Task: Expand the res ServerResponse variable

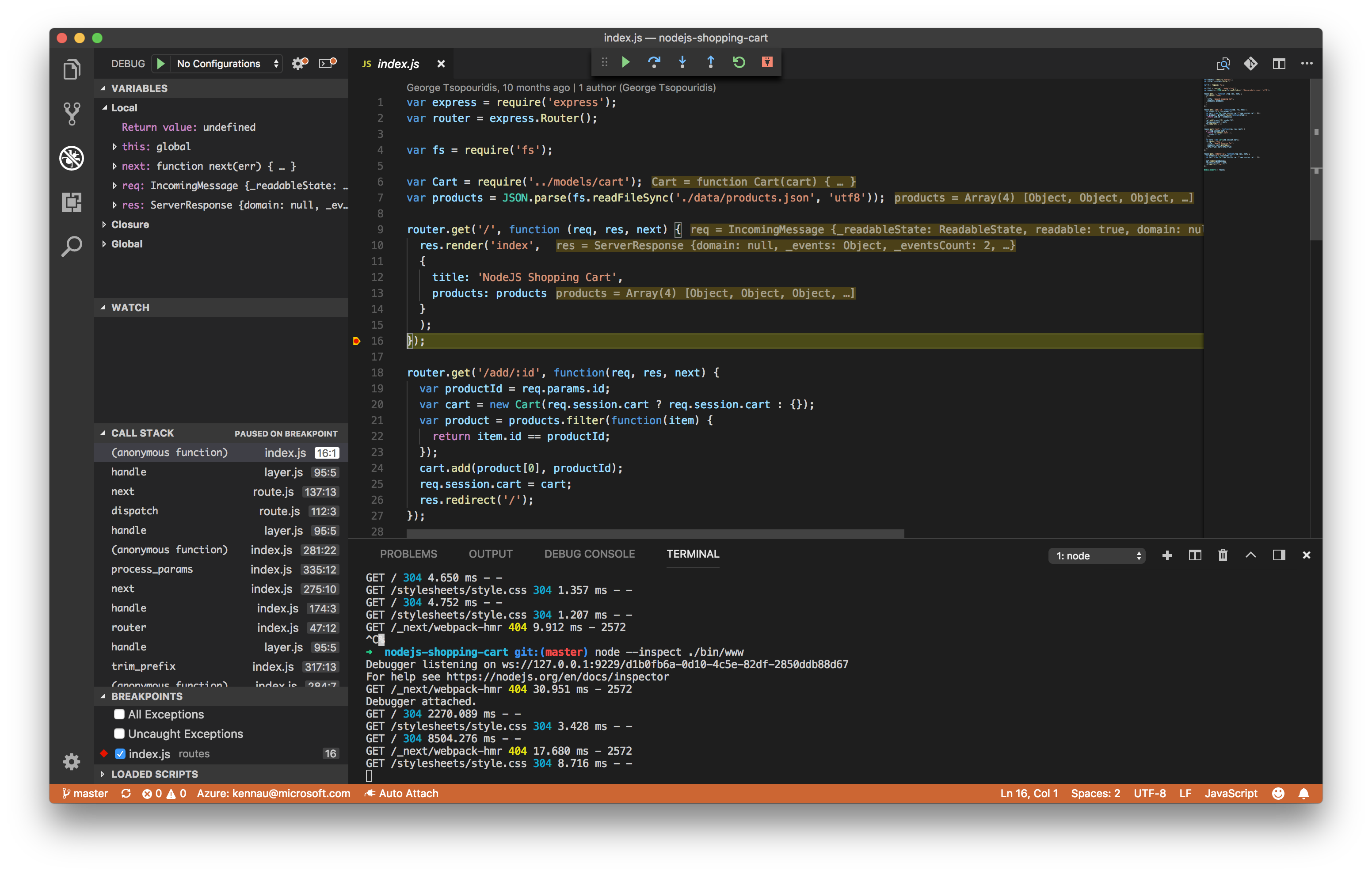Action: (x=114, y=205)
